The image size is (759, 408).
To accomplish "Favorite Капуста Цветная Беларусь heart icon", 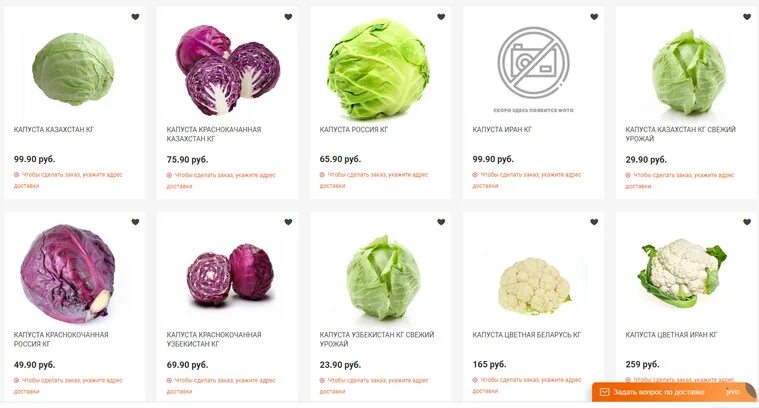I will tap(594, 222).
